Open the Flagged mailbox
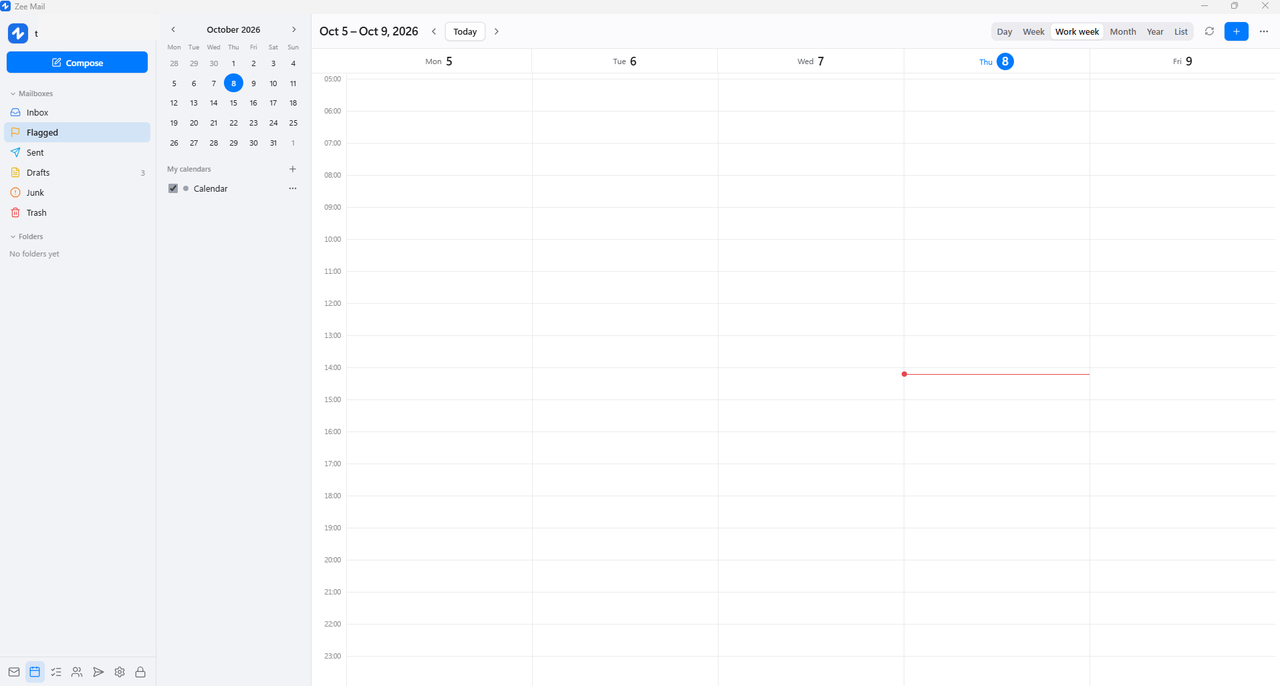Screen dimensions: 1280x686 (x=77, y=132)
